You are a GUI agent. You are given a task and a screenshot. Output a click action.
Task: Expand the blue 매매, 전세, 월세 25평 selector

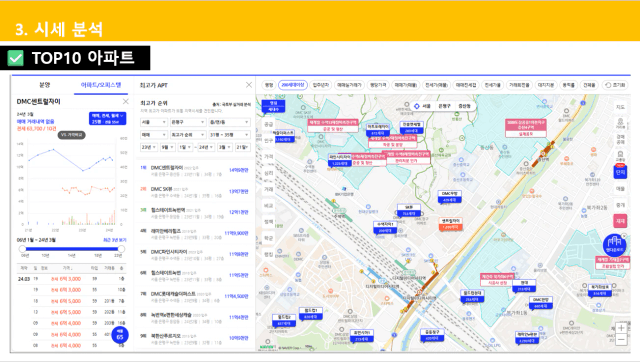[107, 118]
